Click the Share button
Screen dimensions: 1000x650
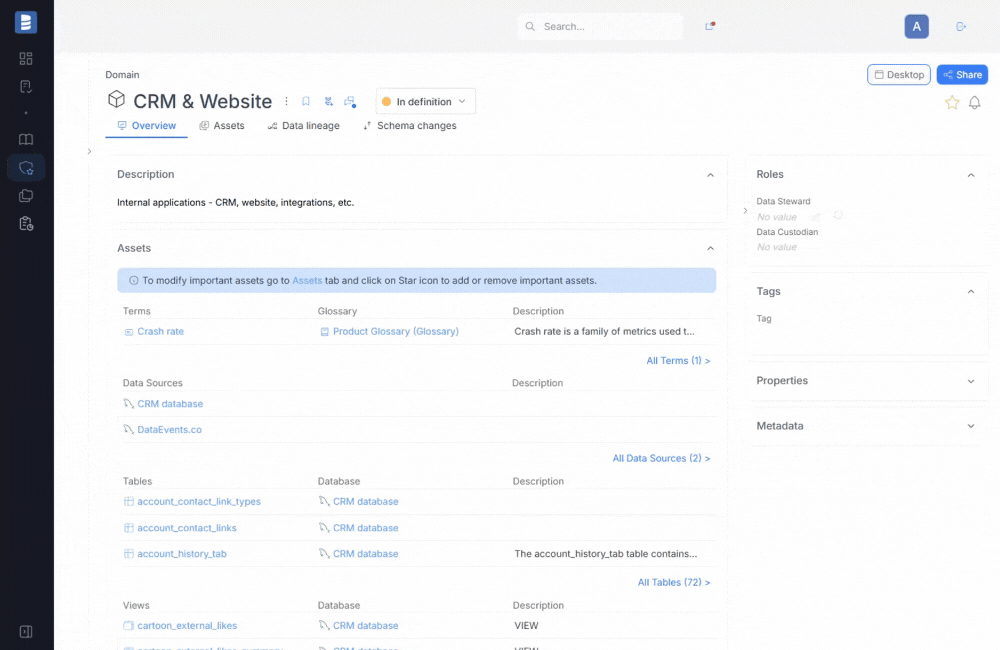962,75
